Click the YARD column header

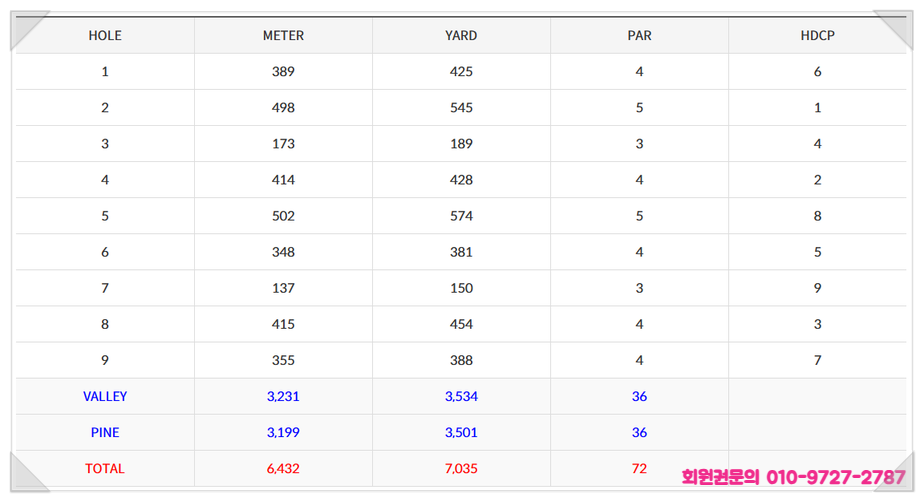(x=461, y=35)
